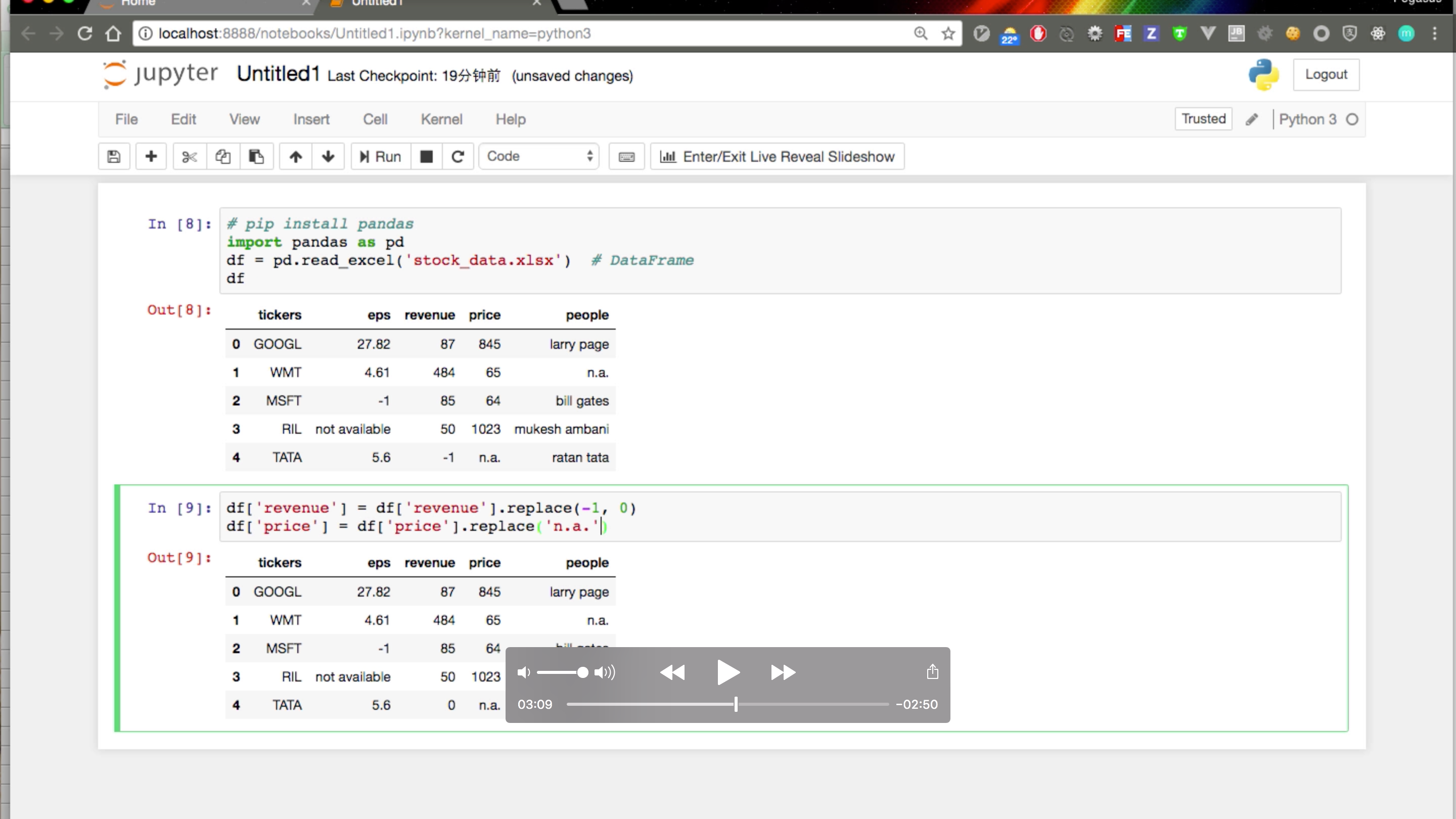
Task: Paste cells below icon
Action: pyautogui.click(x=256, y=157)
